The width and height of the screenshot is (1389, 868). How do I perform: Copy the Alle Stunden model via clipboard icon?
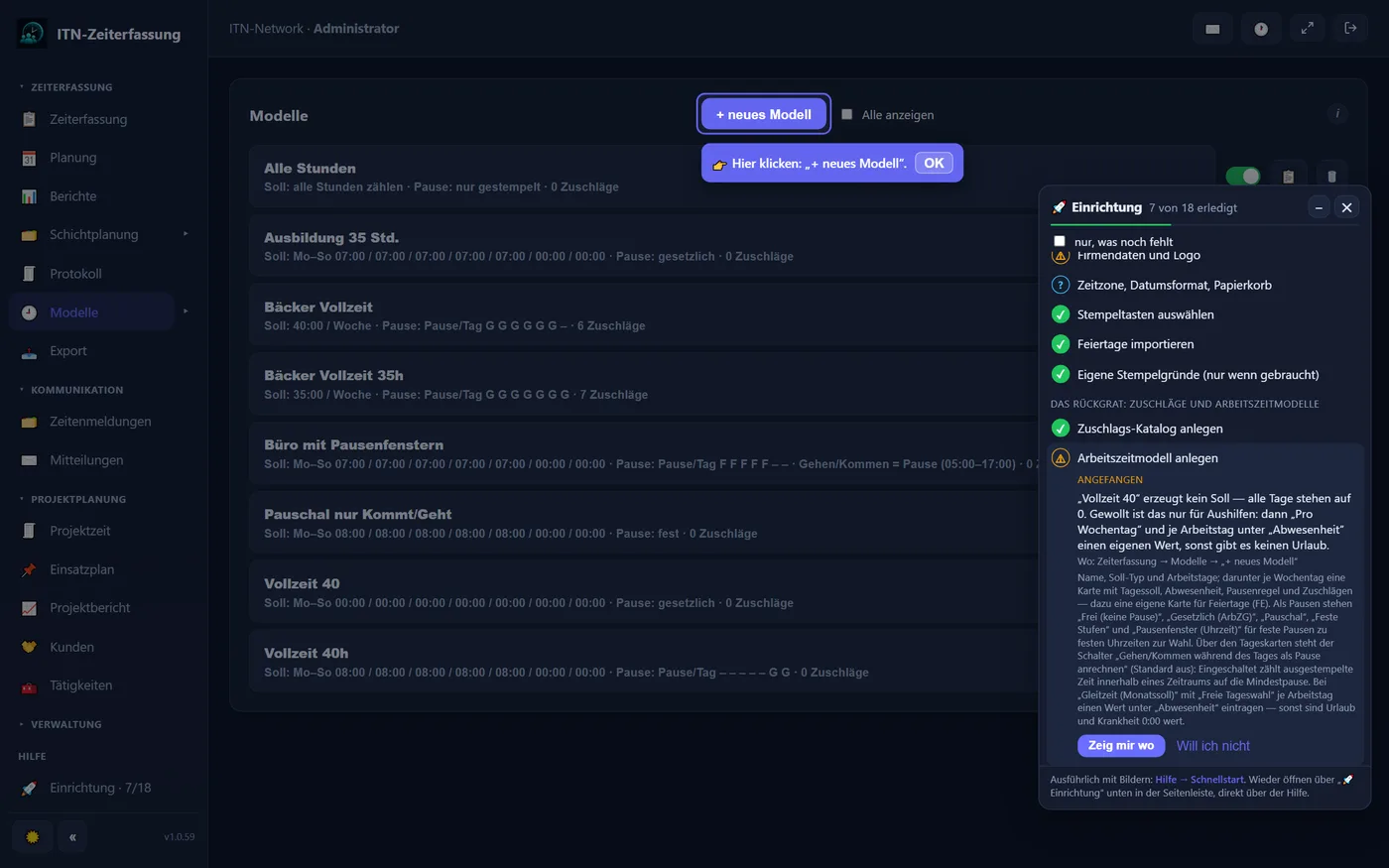[1288, 177]
